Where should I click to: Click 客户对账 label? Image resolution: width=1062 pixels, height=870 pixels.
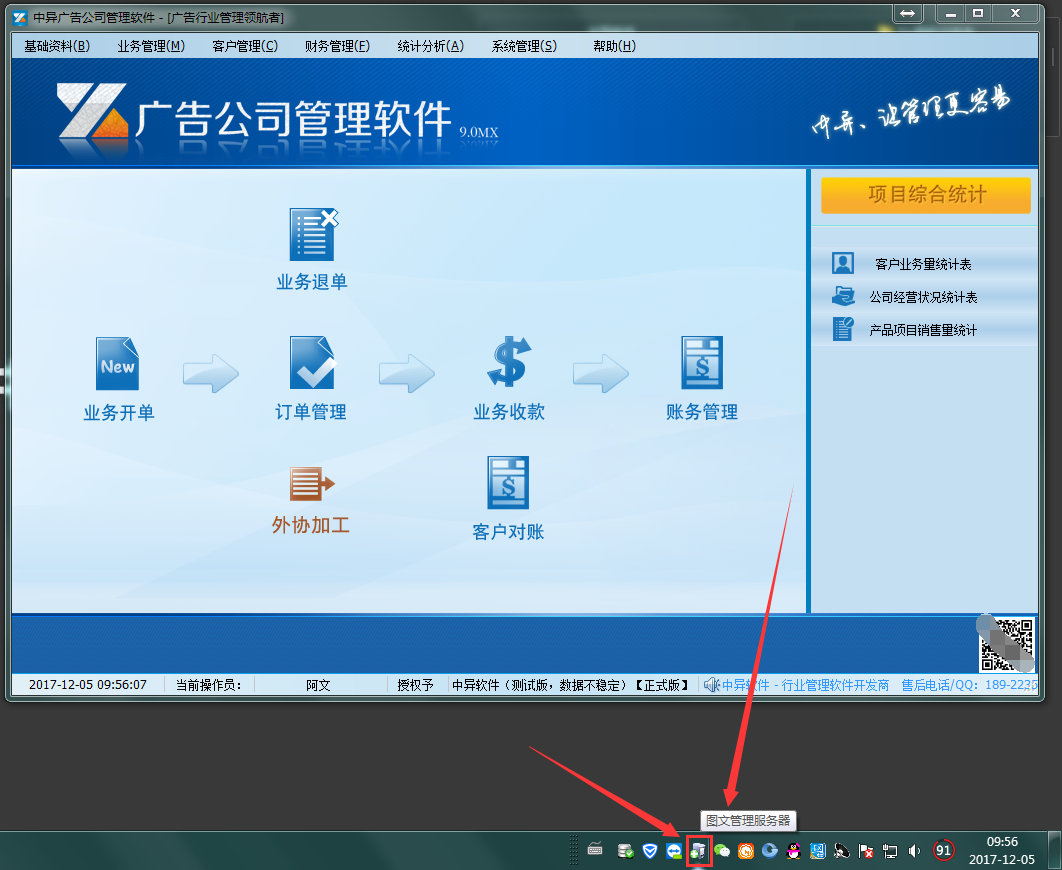click(508, 531)
